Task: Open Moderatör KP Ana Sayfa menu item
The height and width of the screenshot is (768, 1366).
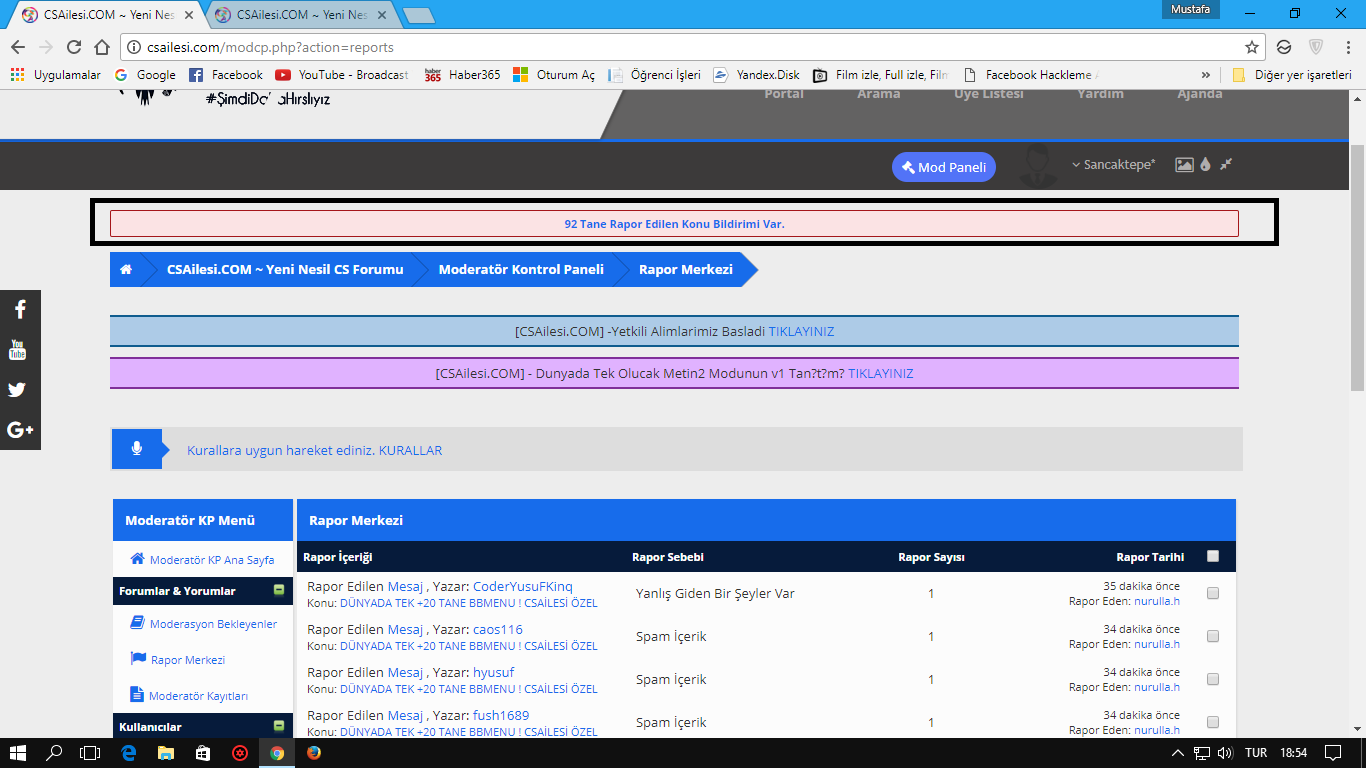Action: pyautogui.click(x=202, y=560)
